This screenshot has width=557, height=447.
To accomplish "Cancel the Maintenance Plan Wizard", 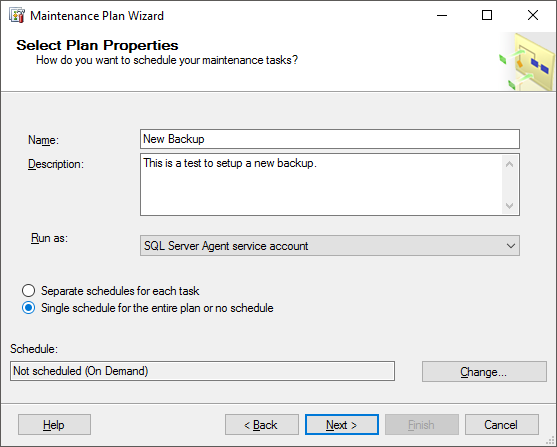I will [x=502, y=425].
